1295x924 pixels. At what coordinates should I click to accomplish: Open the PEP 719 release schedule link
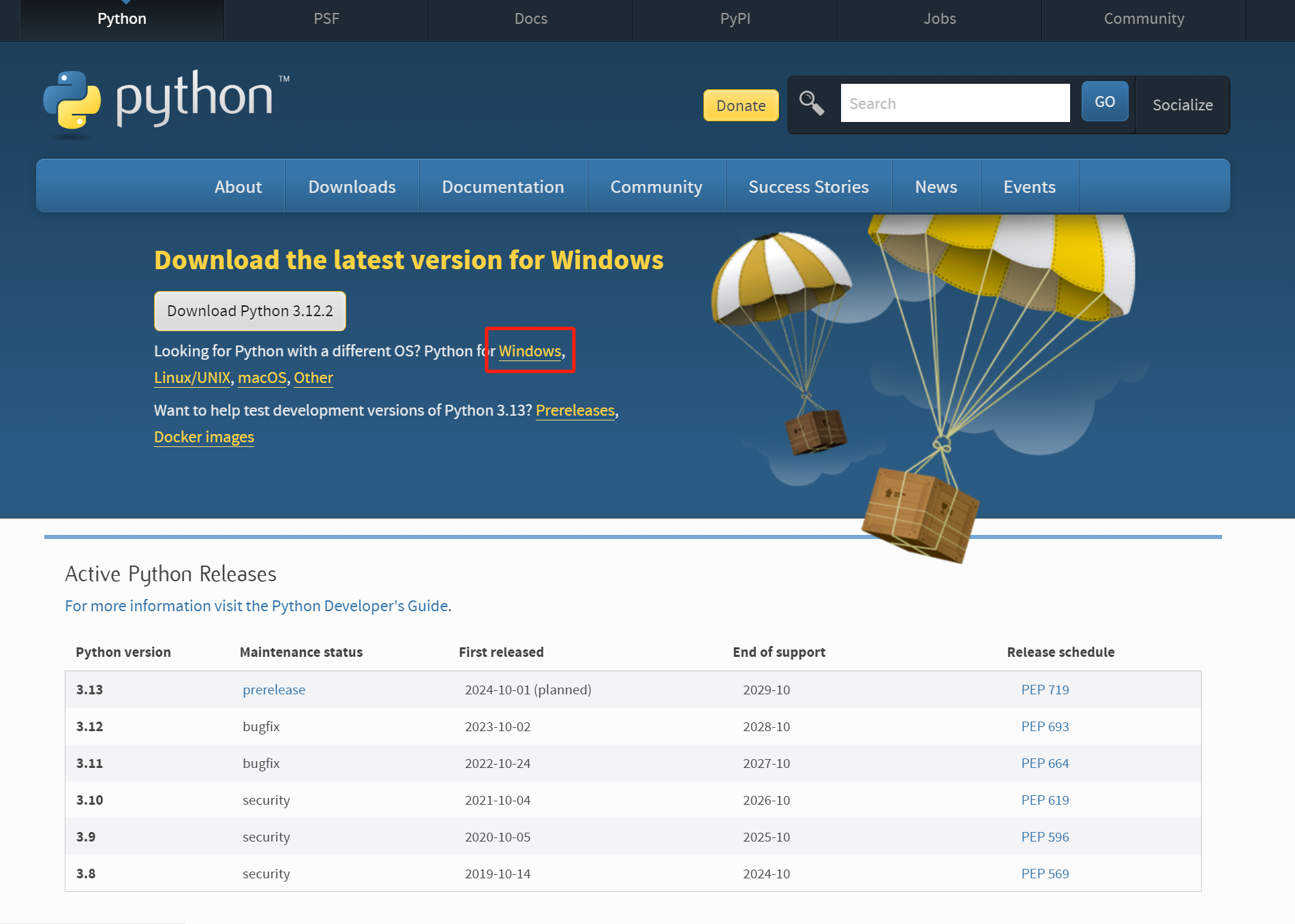(x=1044, y=690)
